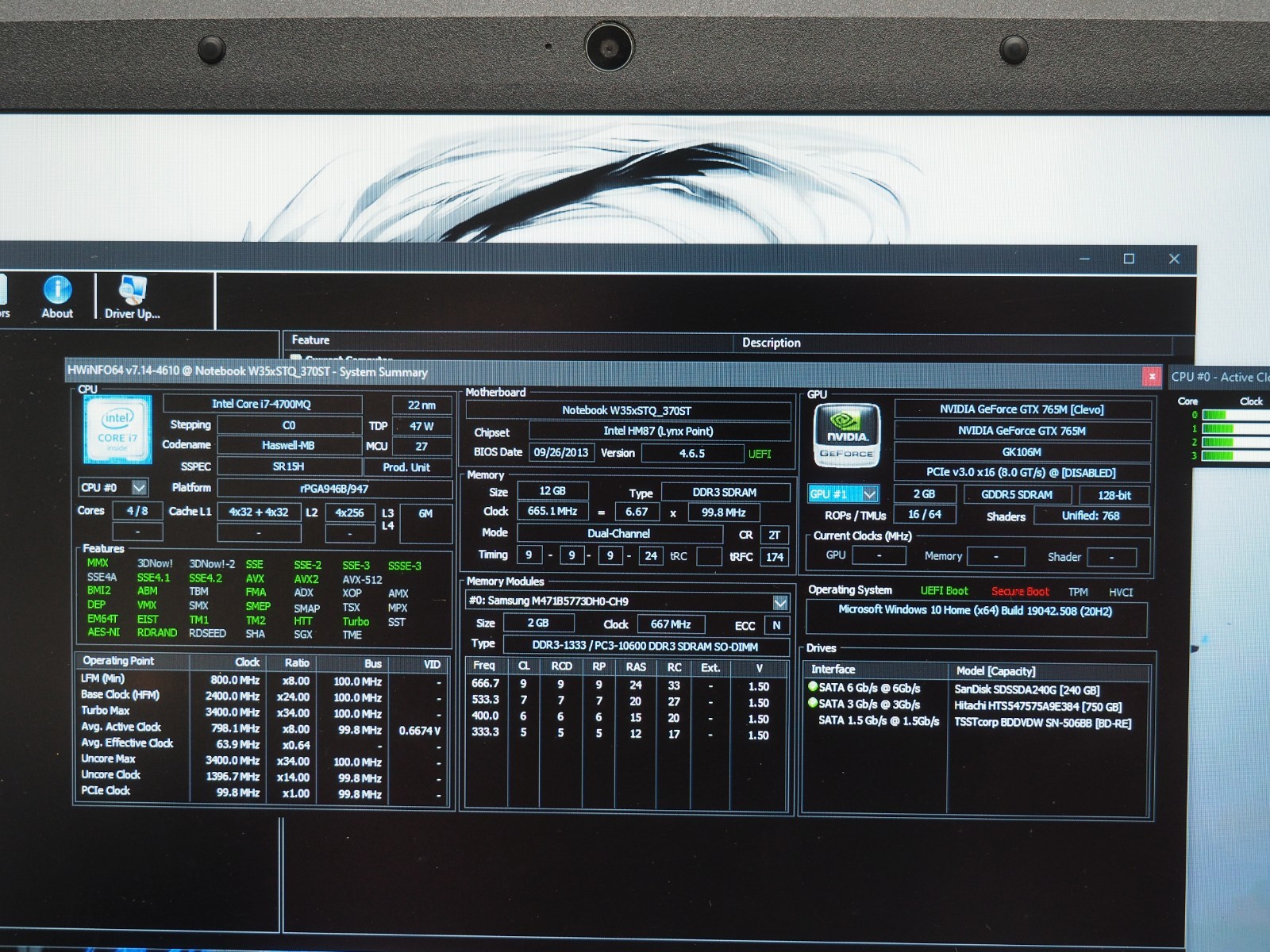Viewport: 1270px width, 952px height.
Task: Click the NVIDIA GeForce logo
Action: [x=847, y=436]
